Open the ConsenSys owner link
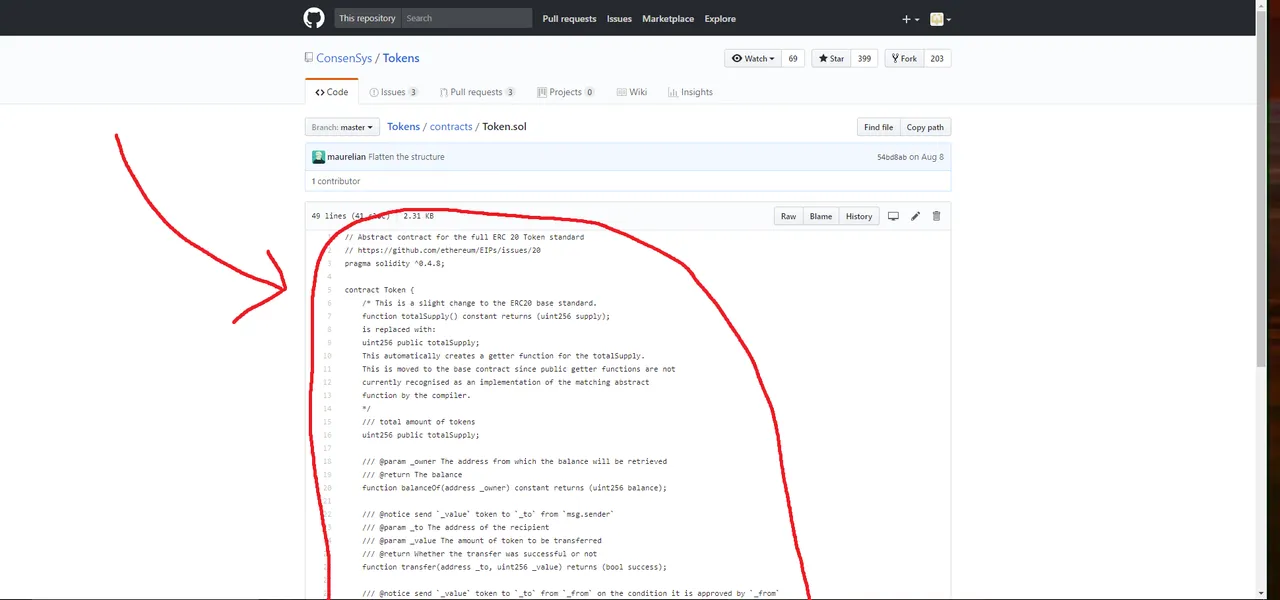The image size is (1280, 600). (344, 58)
